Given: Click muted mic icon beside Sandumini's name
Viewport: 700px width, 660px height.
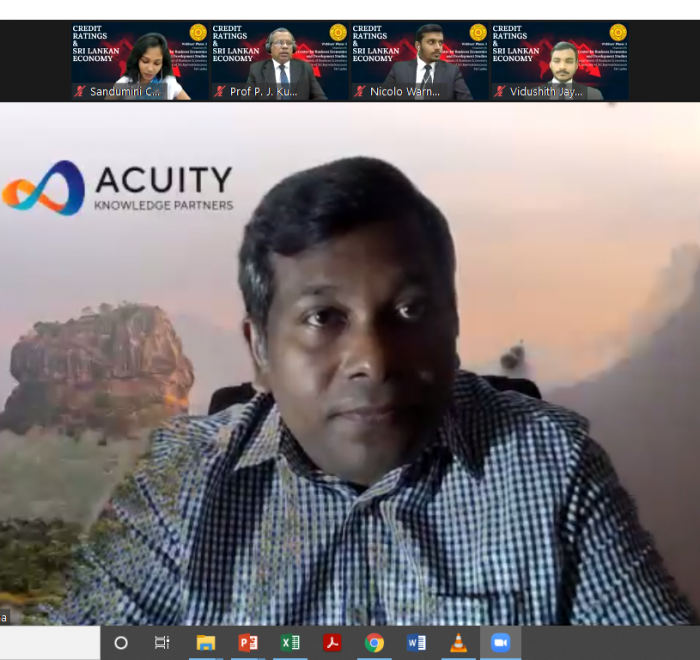Looking at the screenshot, I should pyautogui.click(x=80, y=91).
